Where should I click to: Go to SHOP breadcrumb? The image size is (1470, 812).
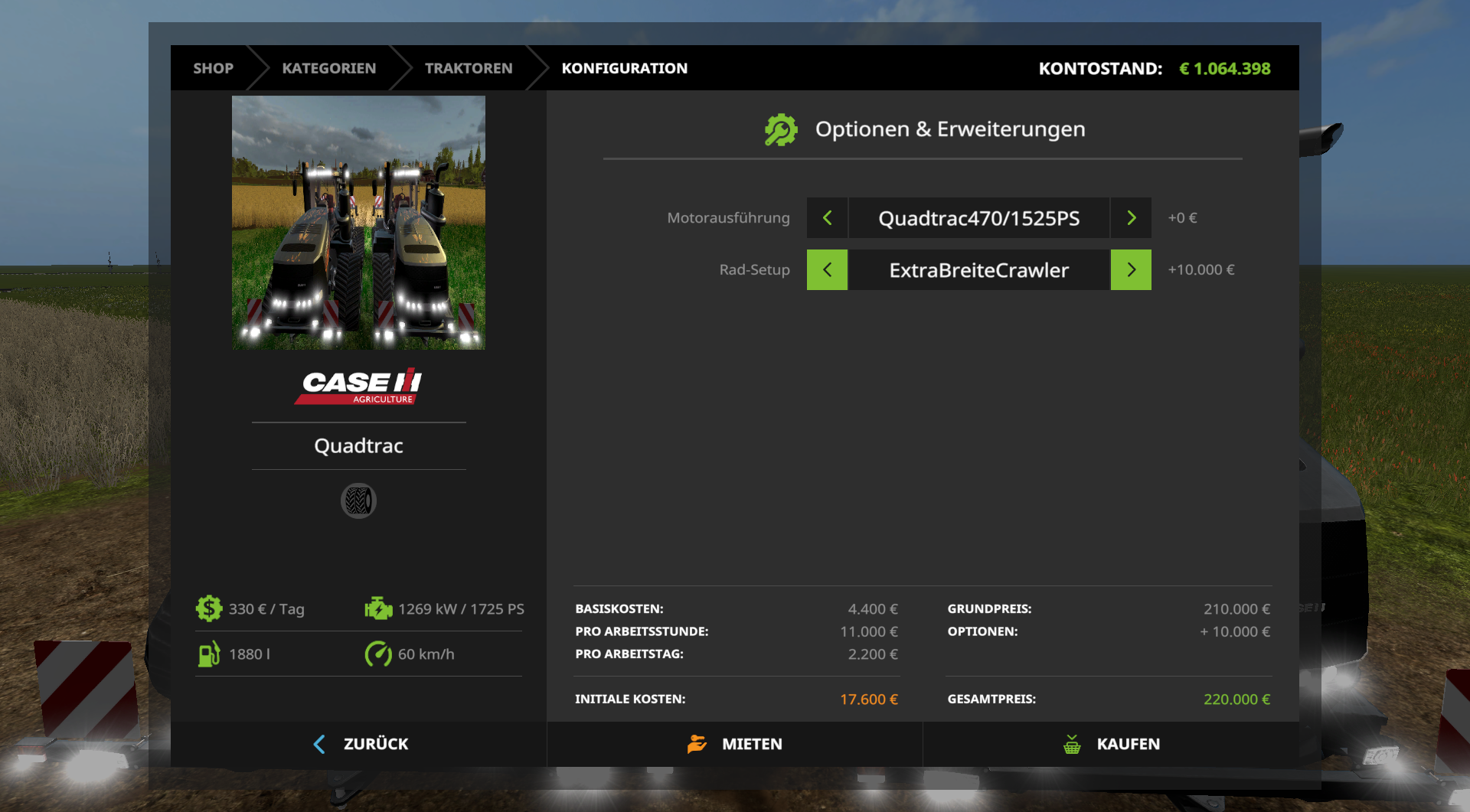point(213,68)
